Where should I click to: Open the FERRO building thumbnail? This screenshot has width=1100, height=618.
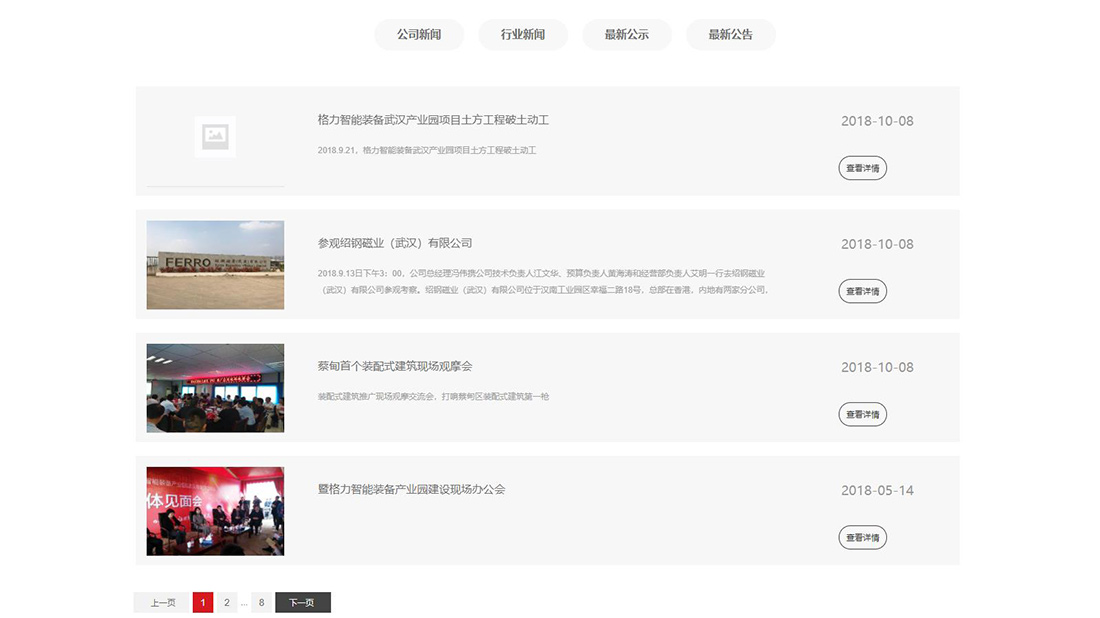(x=215, y=265)
